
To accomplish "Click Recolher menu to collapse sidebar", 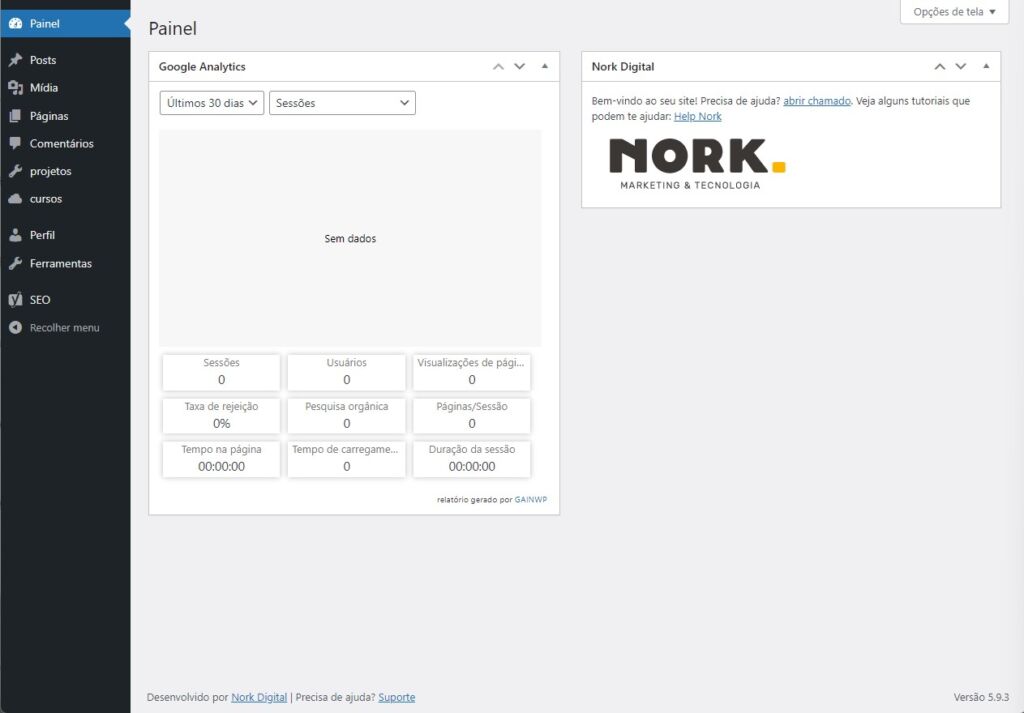I will [x=65, y=328].
